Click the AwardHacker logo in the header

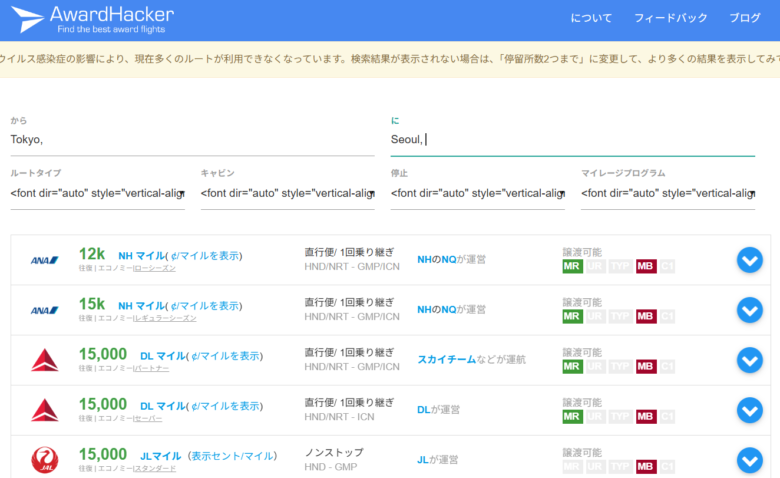(92, 20)
